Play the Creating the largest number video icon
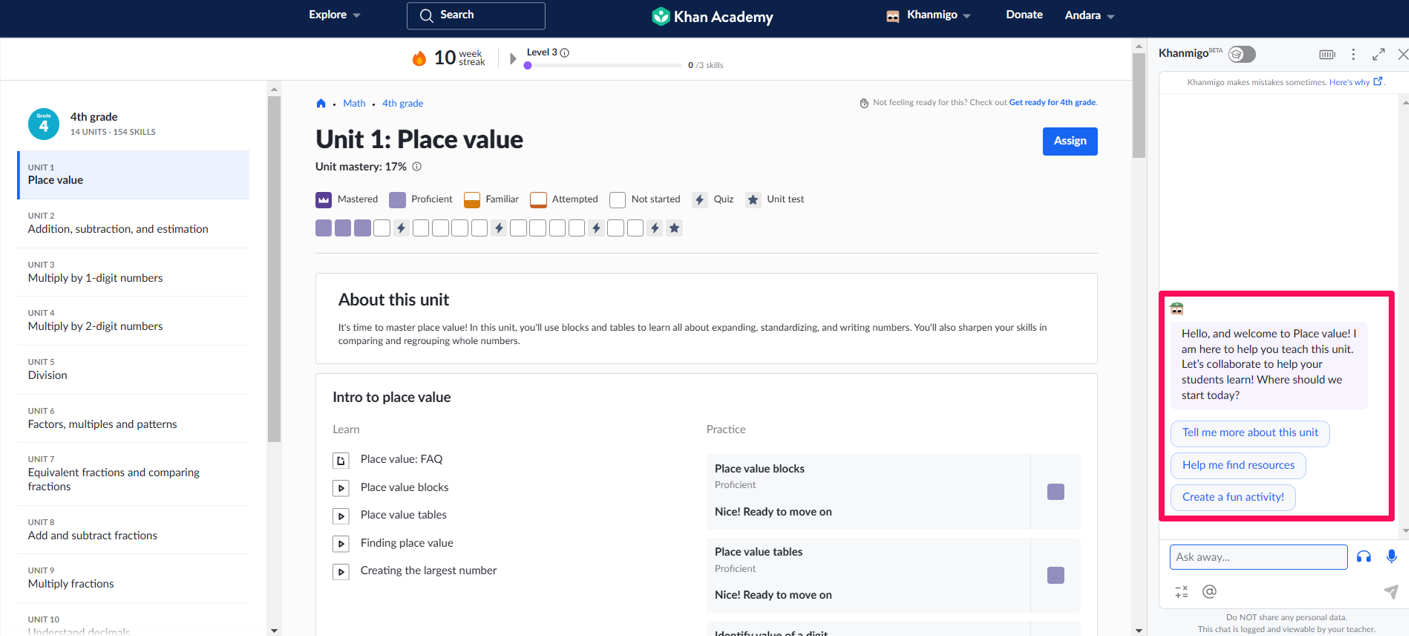This screenshot has width=1409, height=636. pos(341,572)
